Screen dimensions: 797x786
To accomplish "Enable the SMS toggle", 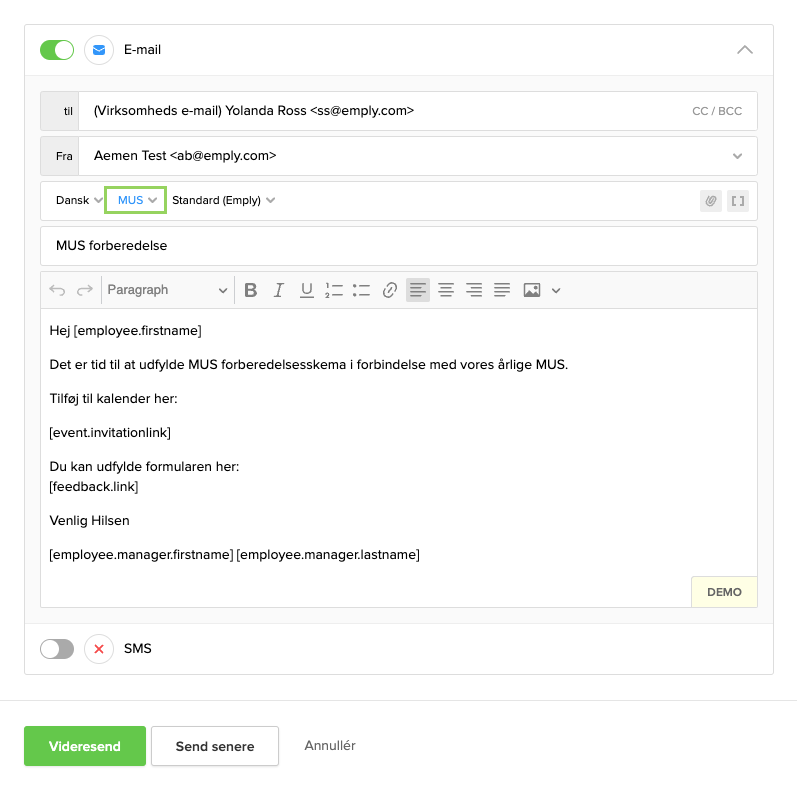I will 57,649.
